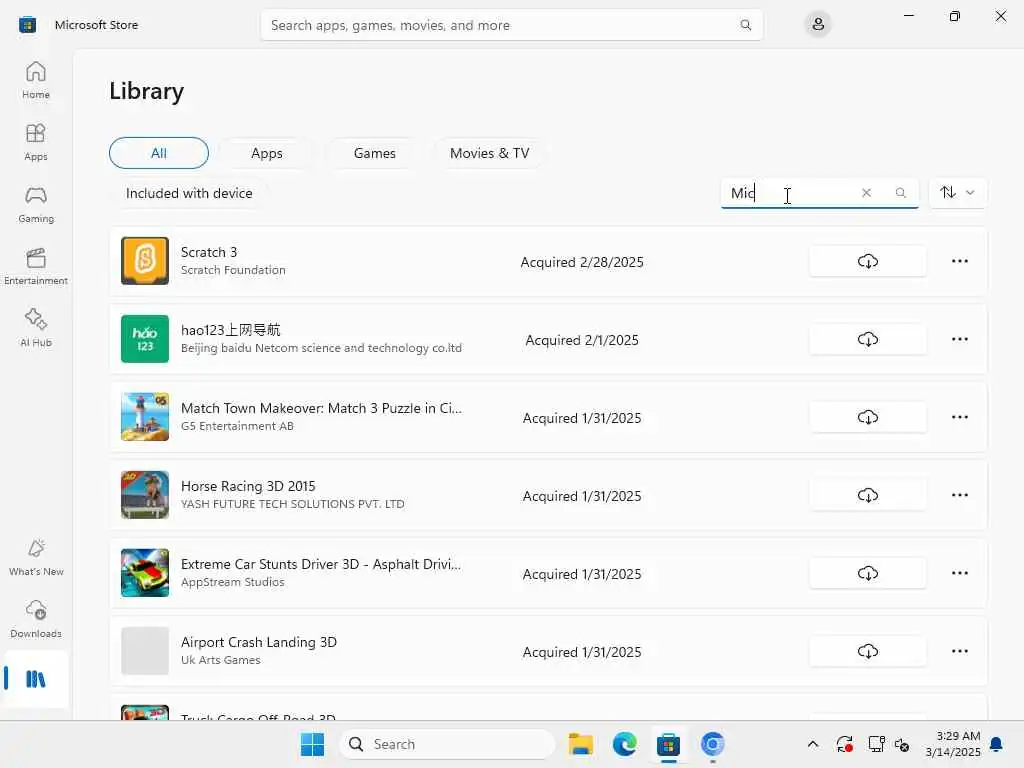
Task: Open Extreme Car Stunts Driver thumbnail
Action: 145,573
